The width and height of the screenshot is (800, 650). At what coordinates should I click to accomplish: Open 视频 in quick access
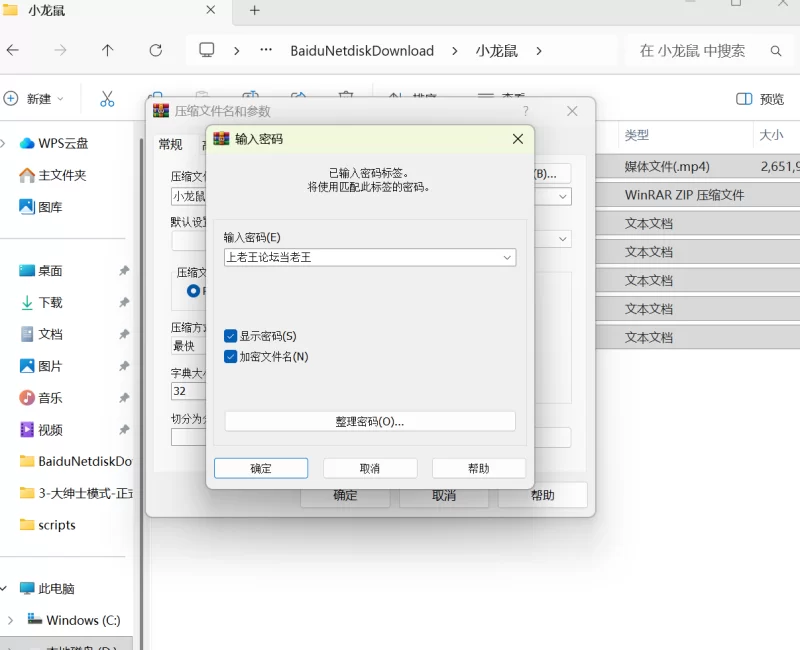coord(41,430)
